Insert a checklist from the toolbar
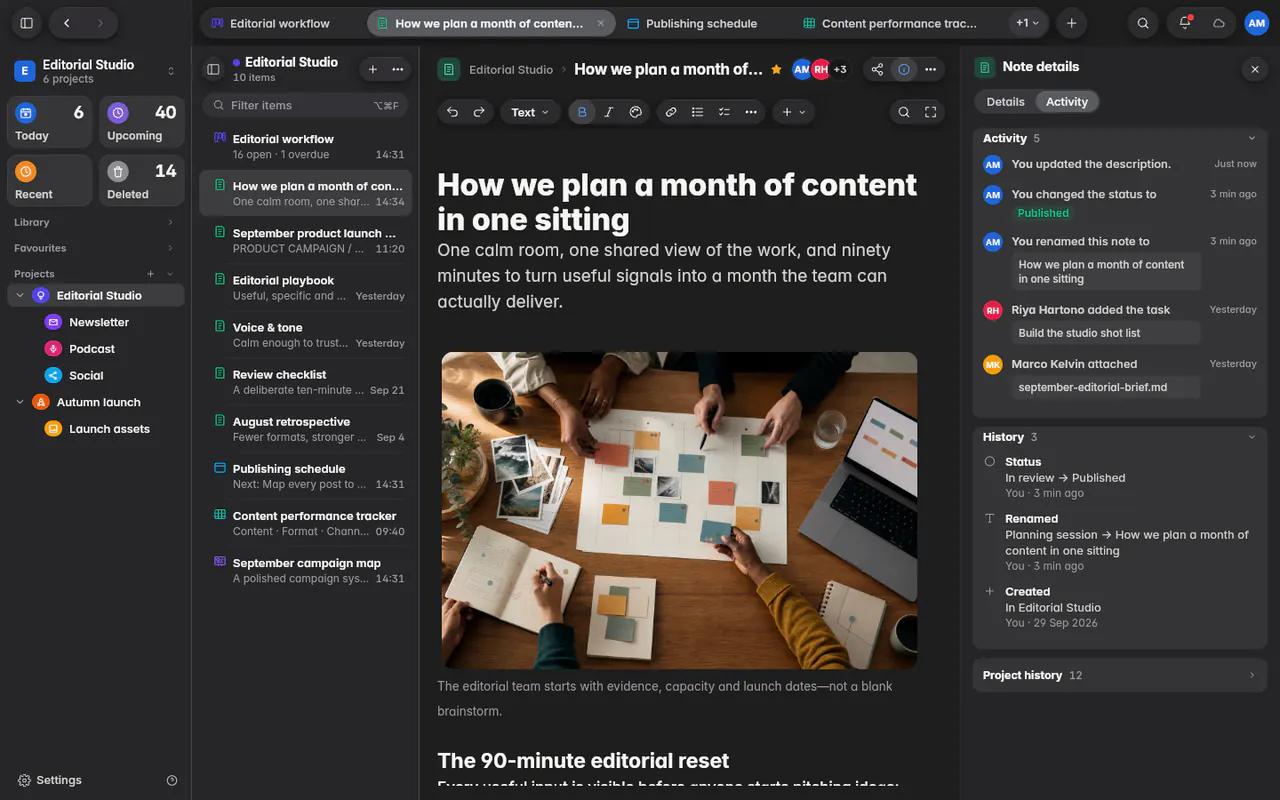 (x=725, y=112)
